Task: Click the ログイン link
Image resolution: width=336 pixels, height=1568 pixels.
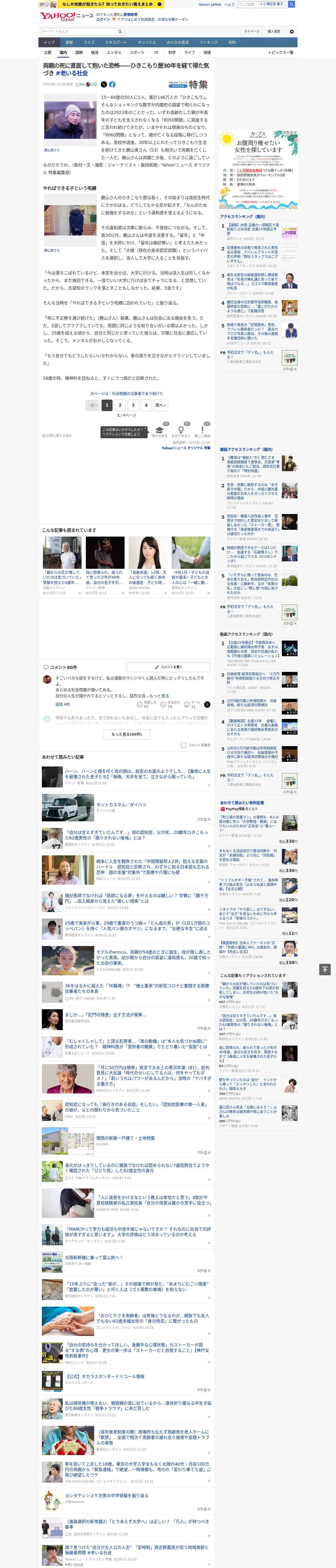Action: click(103, 20)
